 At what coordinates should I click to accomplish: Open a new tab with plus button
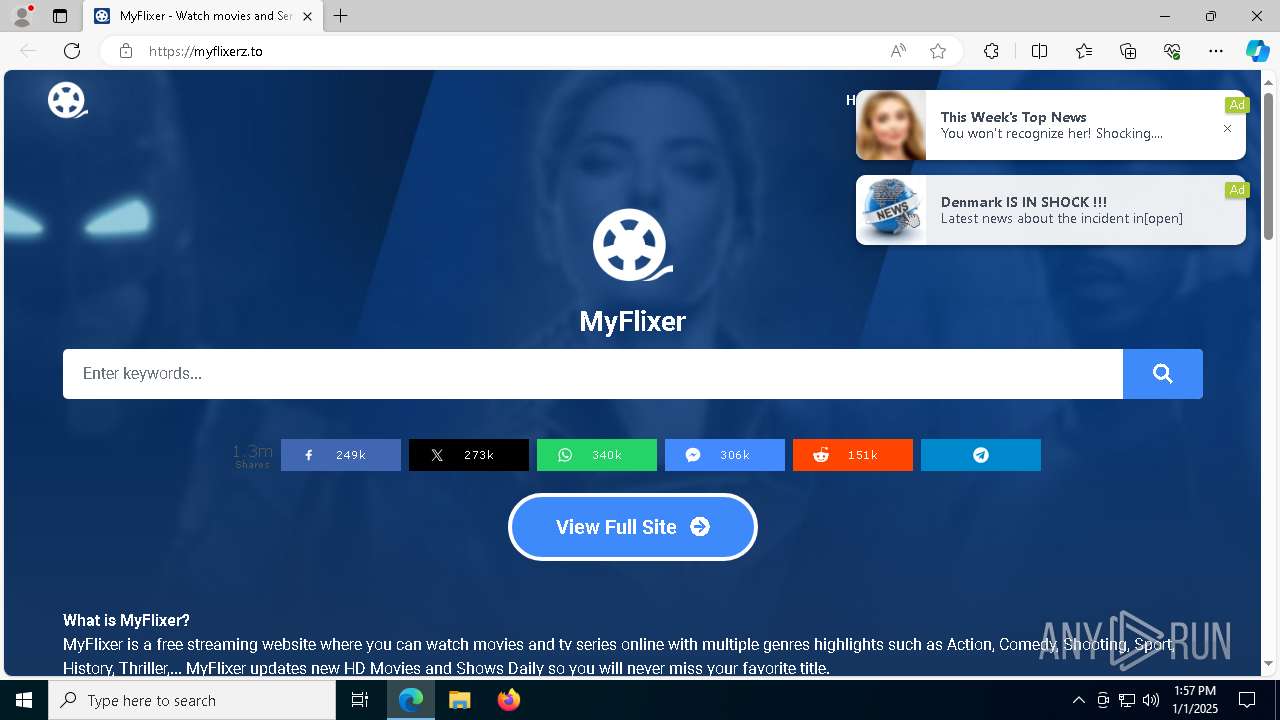[x=341, y=16]
